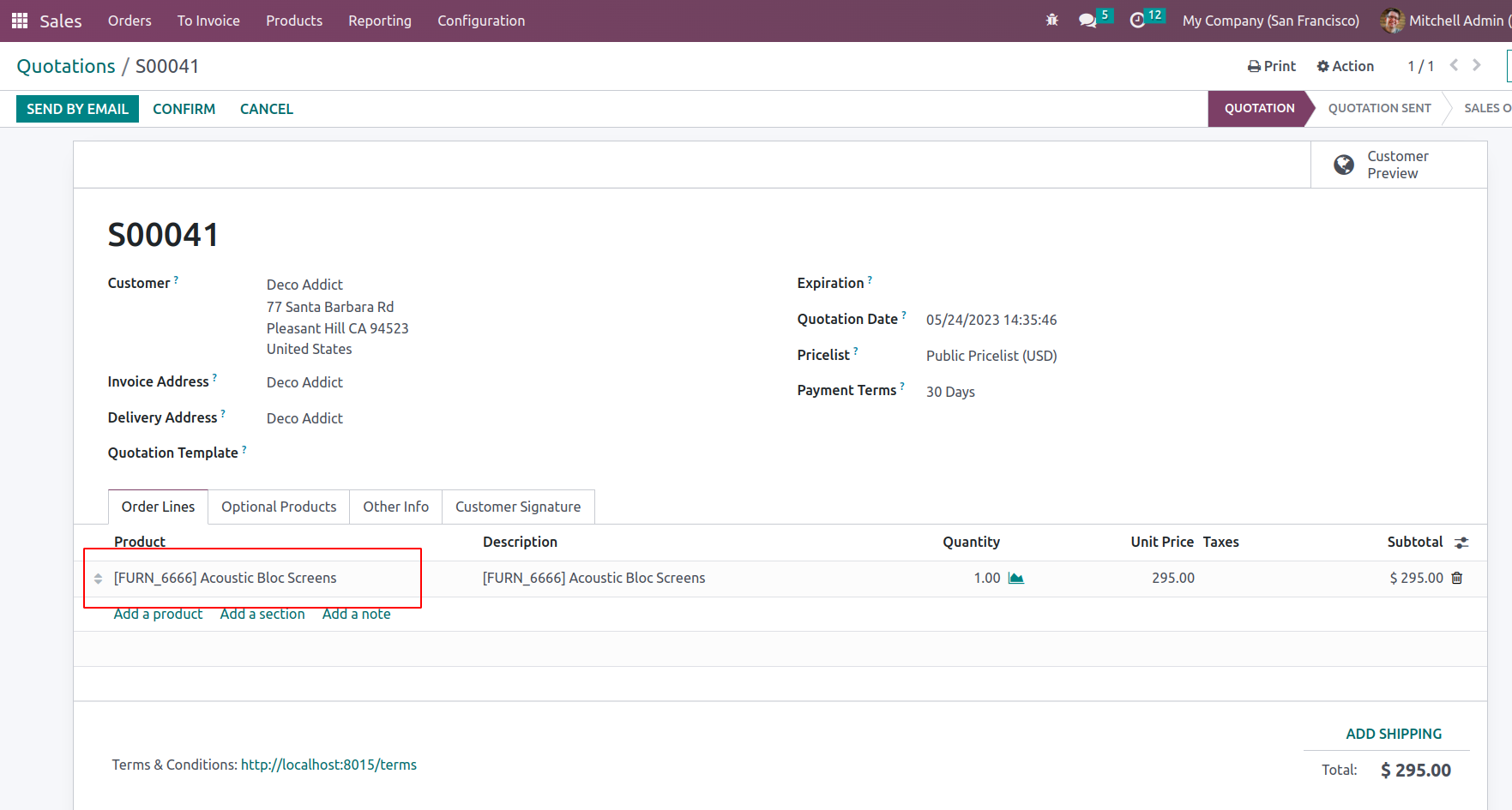Select the Quotation status stage

tap(1259, 108)
